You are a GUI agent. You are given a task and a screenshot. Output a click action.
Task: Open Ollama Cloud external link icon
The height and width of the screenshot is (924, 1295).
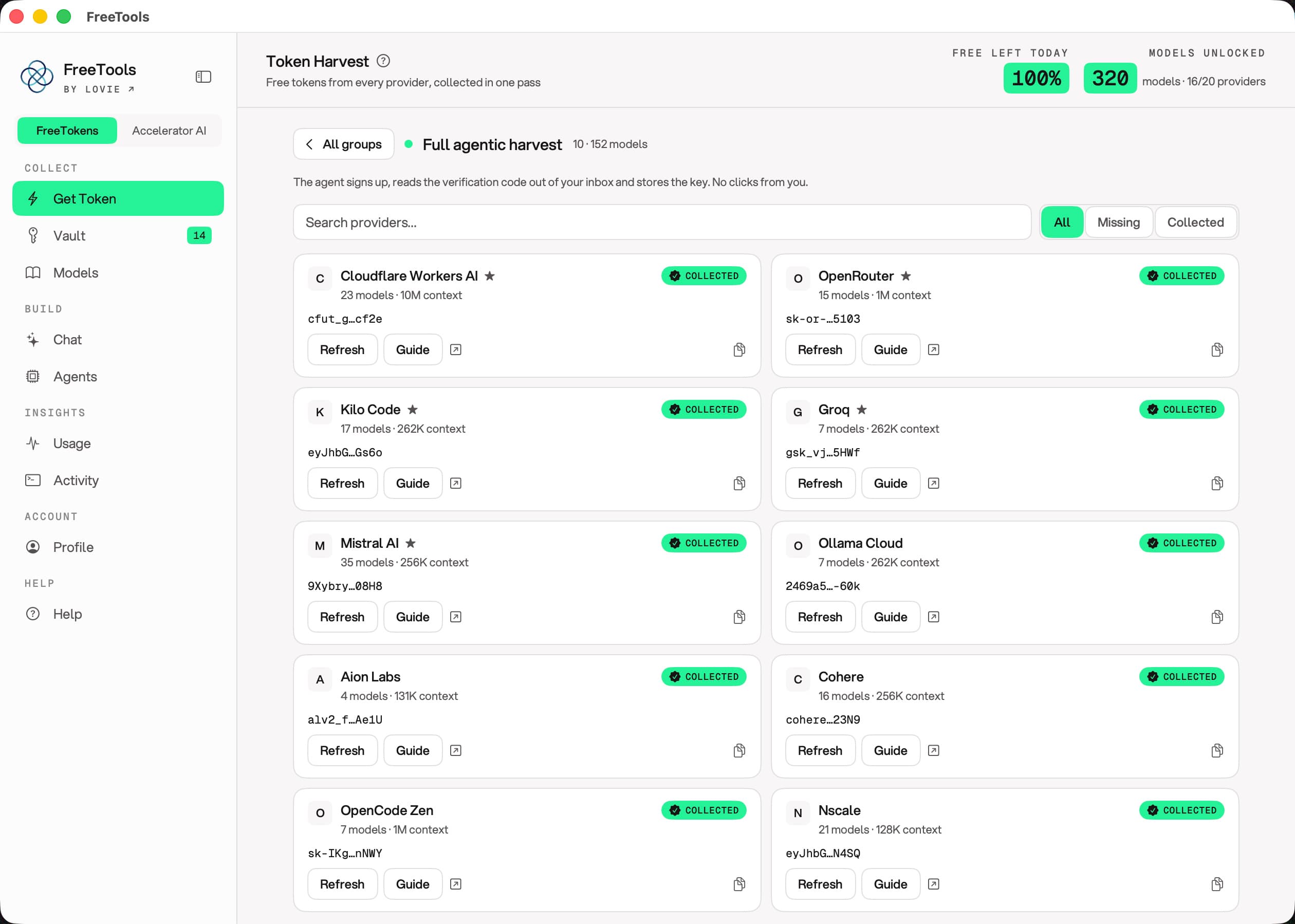click(x=934, y=617)
